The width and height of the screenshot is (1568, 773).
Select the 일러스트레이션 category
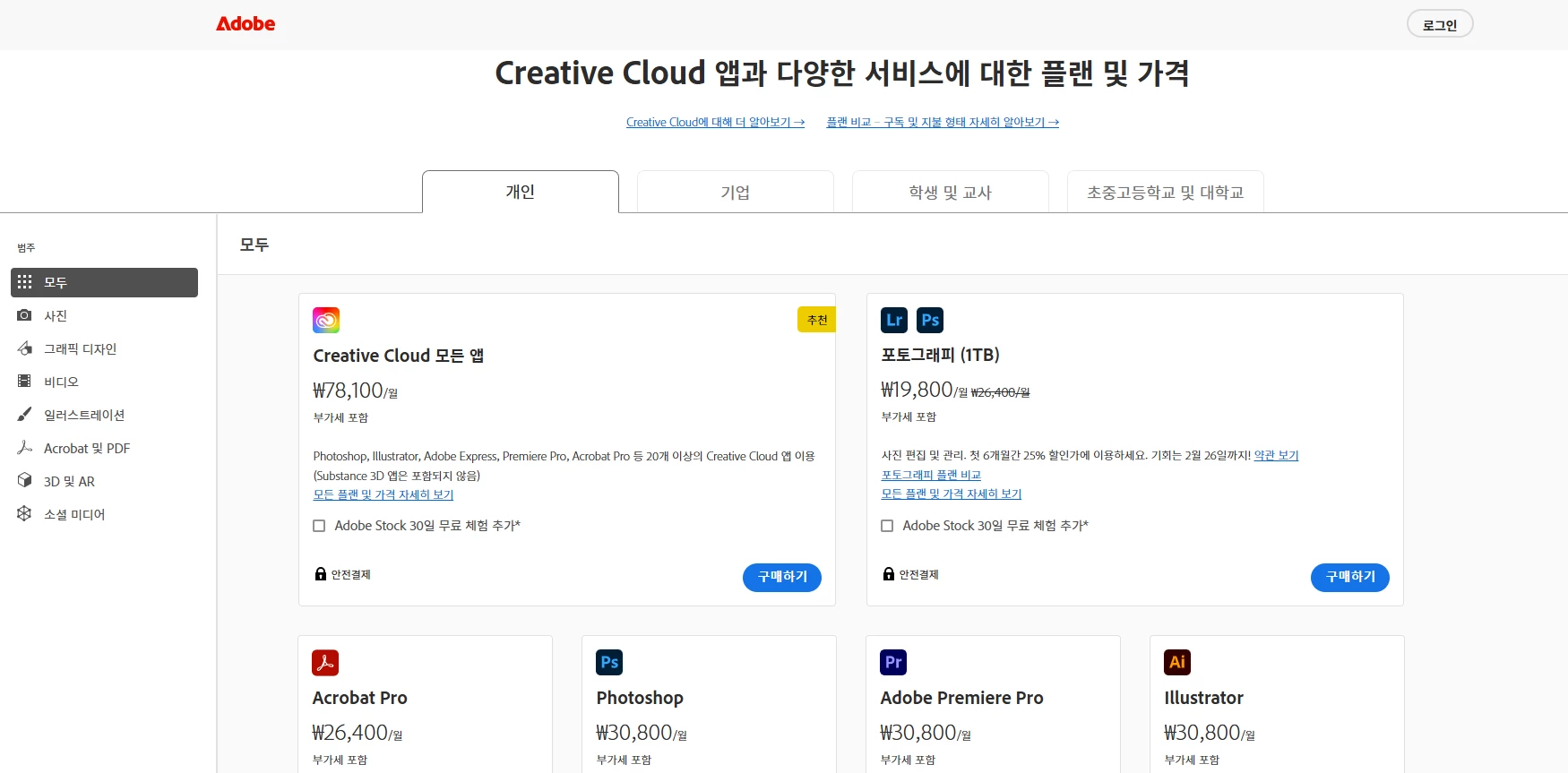[x=104, y=415]
